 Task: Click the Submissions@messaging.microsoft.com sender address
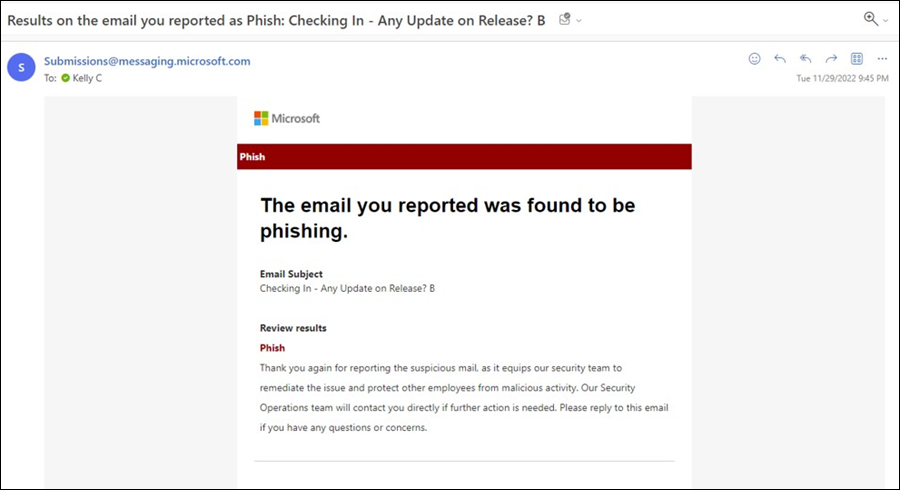[146, 61]
